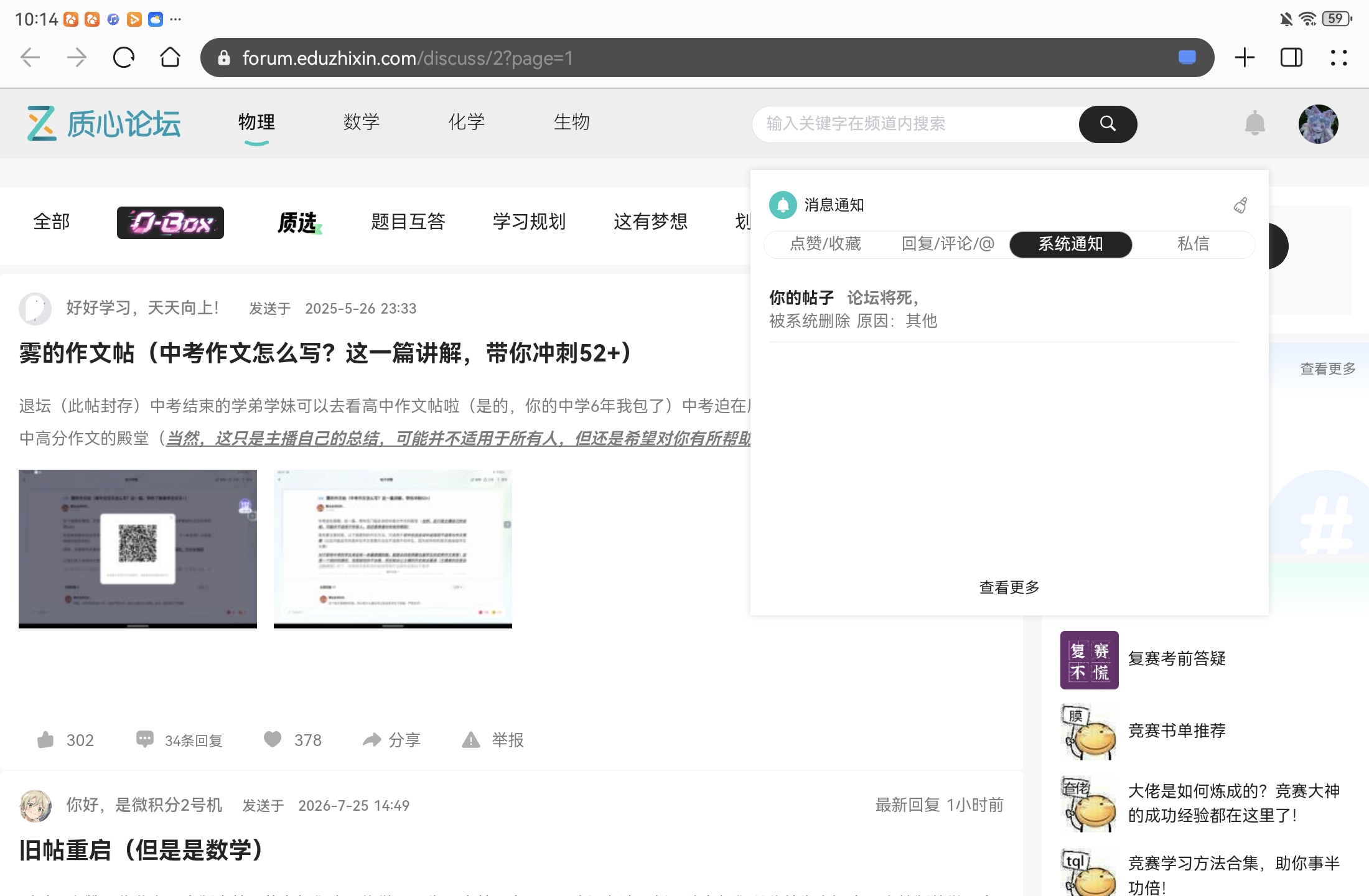Select the 质选 category
The height and width of the screenshot is (896, 1369).
(299, 222)
